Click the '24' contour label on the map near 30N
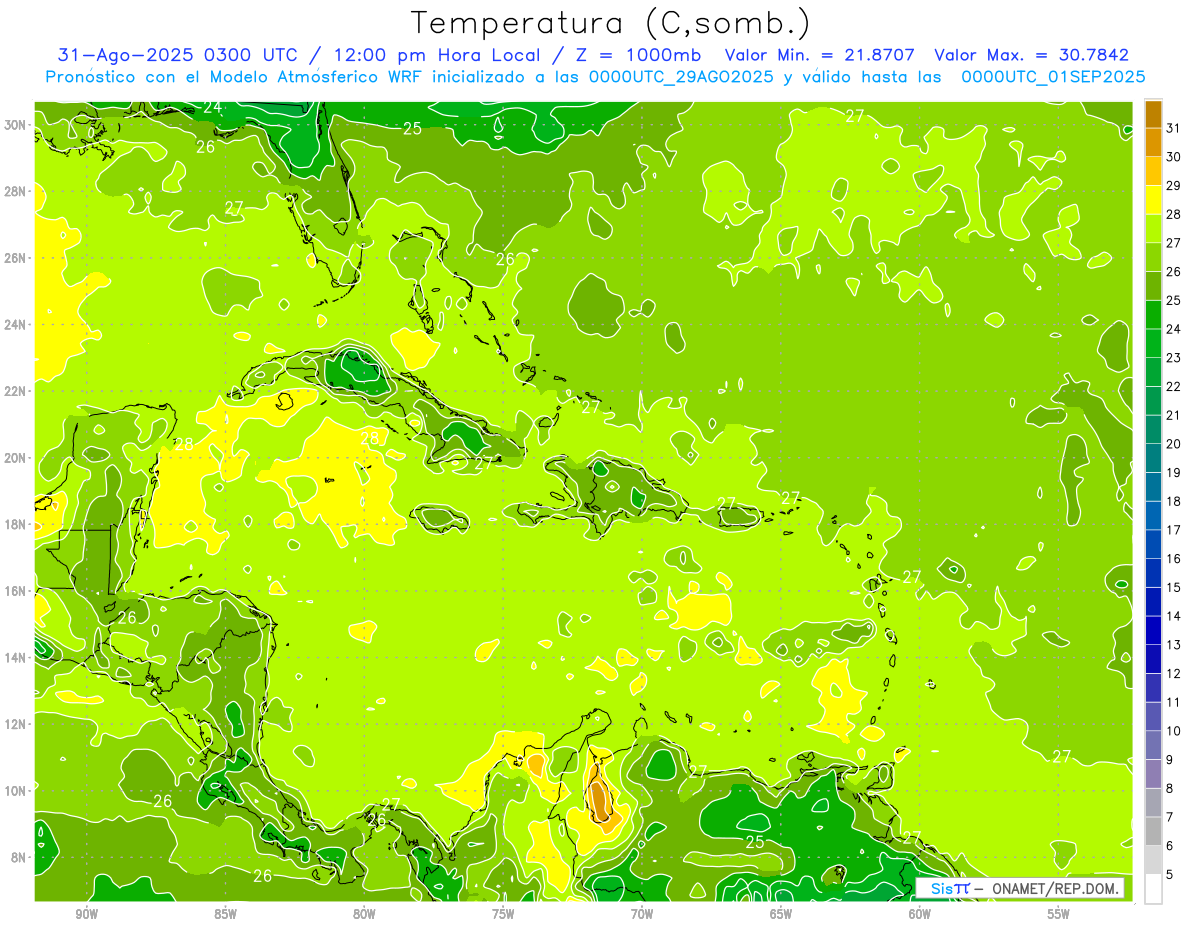The width and height of the screenshot is (1200, 927). click(213, 107)
